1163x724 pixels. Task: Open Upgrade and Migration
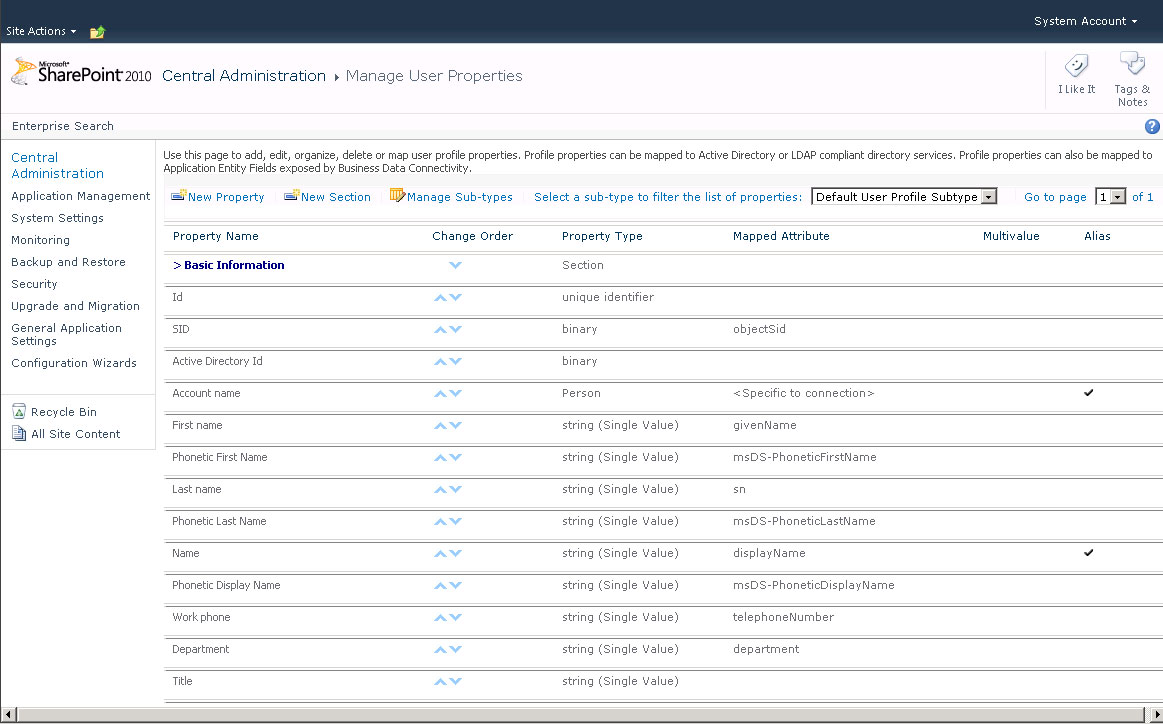coord(76,306)
